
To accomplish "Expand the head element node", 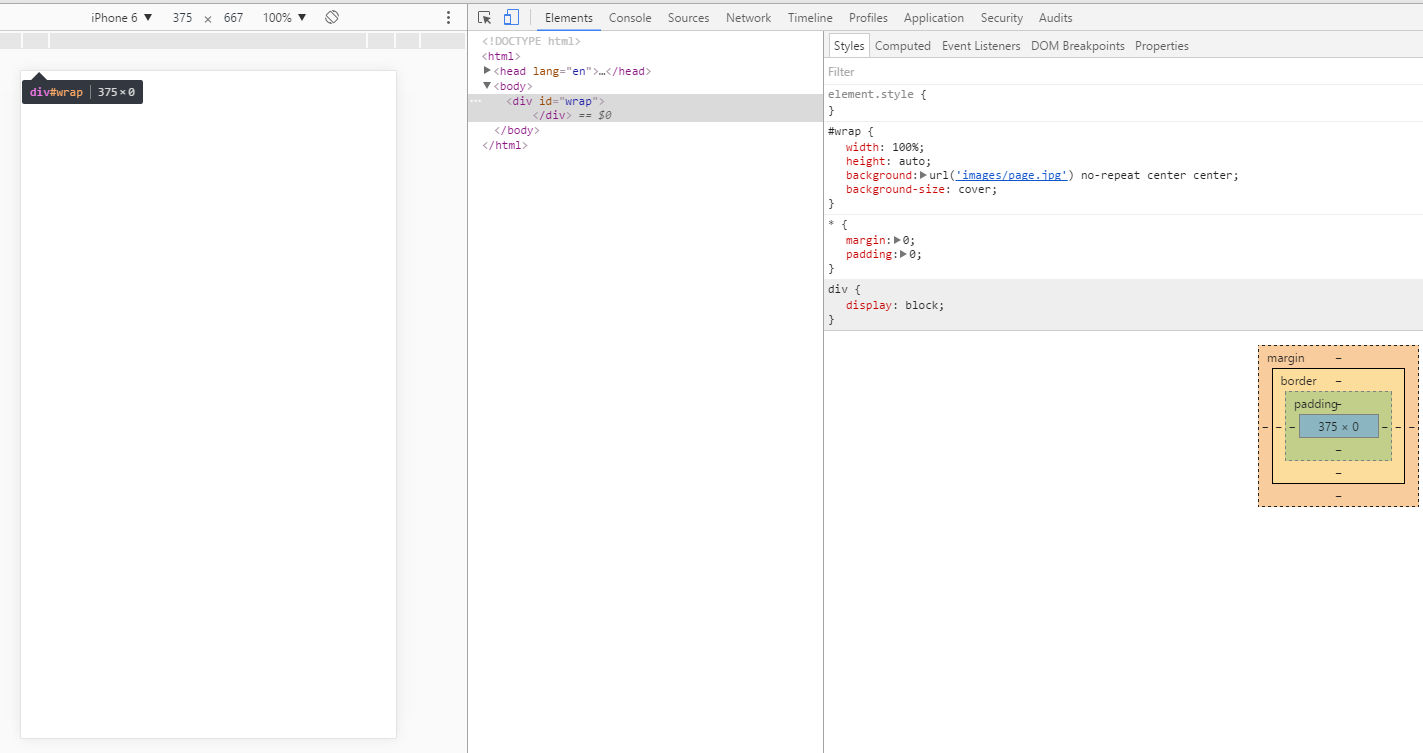I will pyautogui.click(x=487, y=71).
